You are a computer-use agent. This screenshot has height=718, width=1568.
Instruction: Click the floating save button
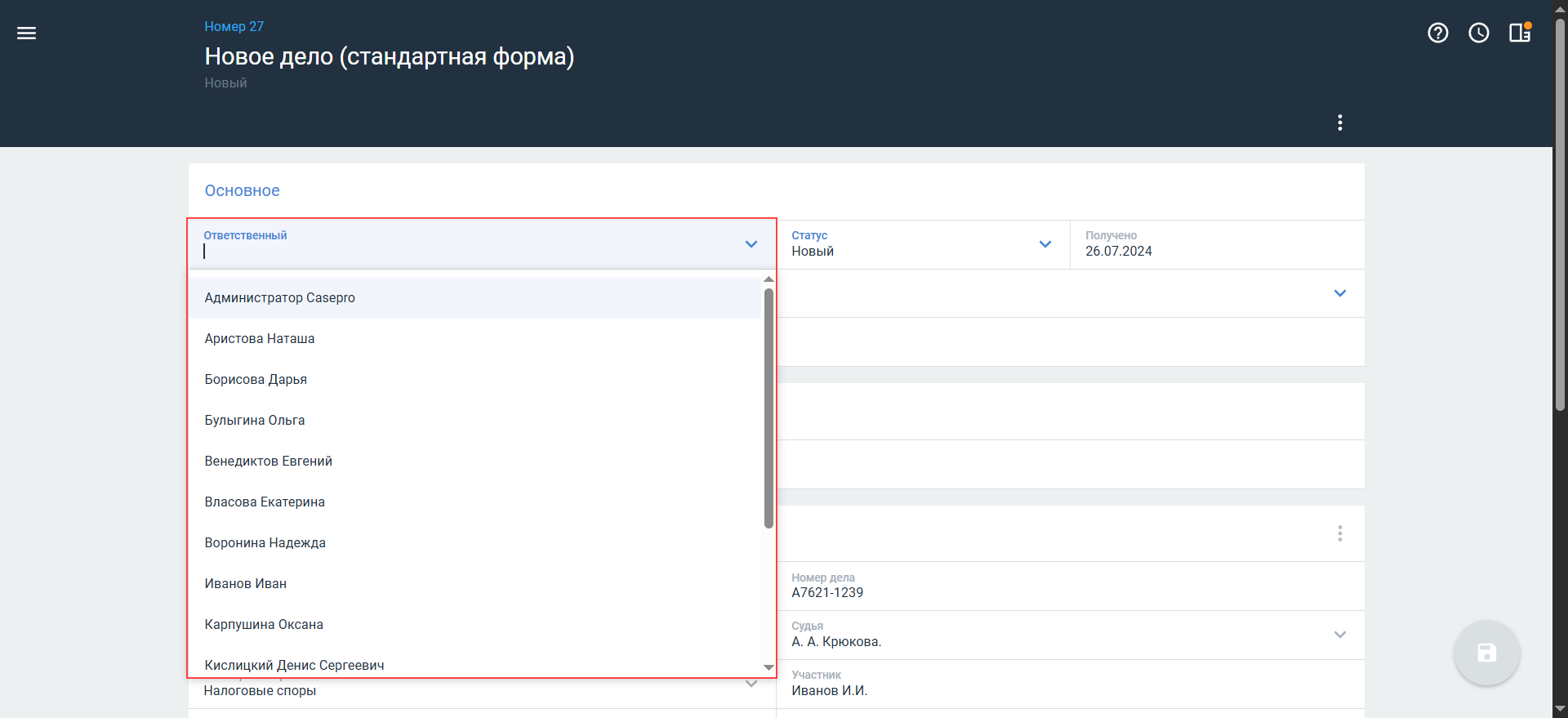1486,653
